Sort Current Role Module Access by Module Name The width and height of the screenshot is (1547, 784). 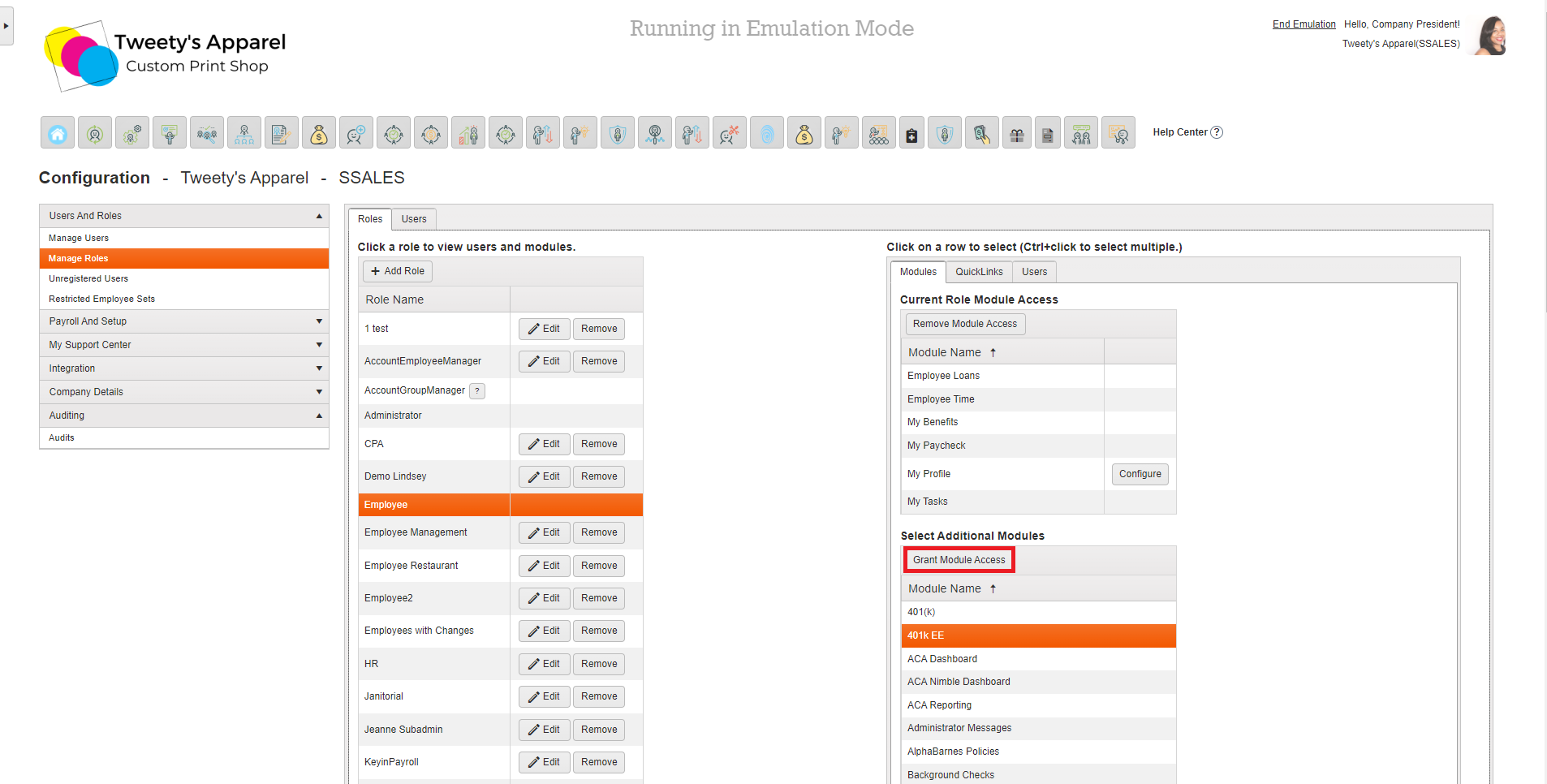click(1002, 352)
